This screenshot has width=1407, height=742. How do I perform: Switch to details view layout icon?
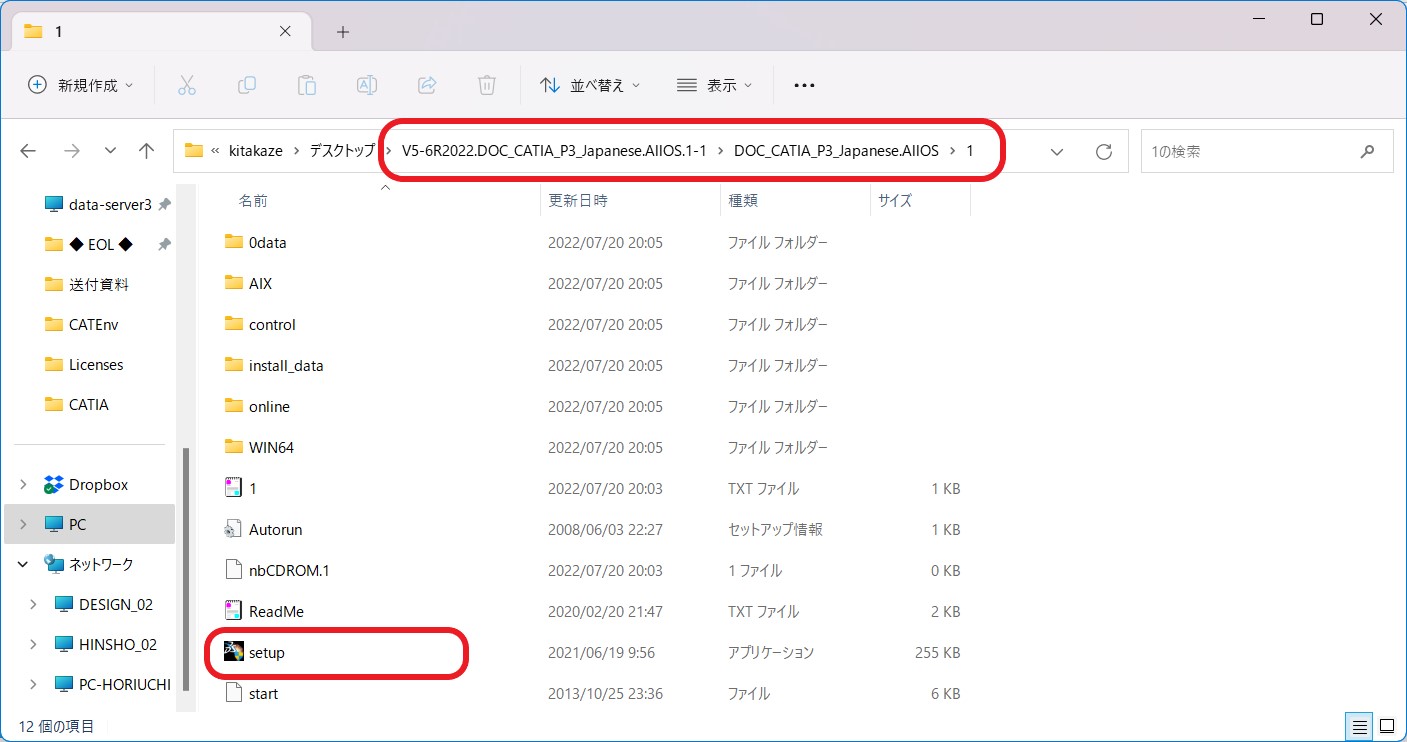pos(1360,725)
